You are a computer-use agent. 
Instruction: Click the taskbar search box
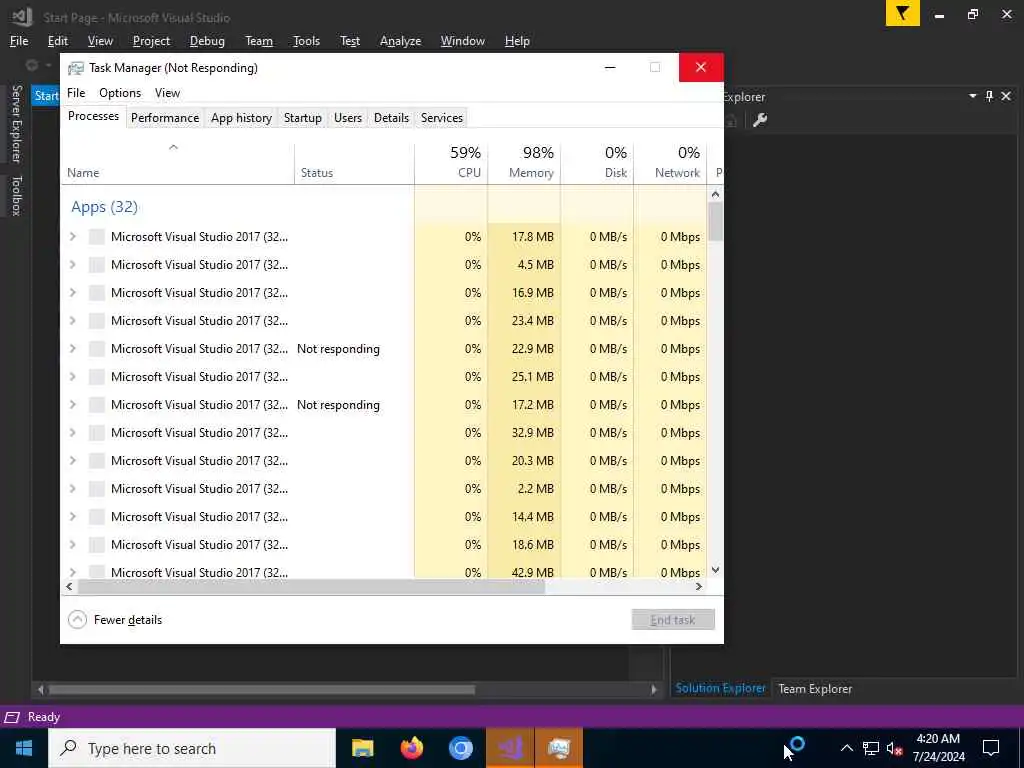[192, 748]
